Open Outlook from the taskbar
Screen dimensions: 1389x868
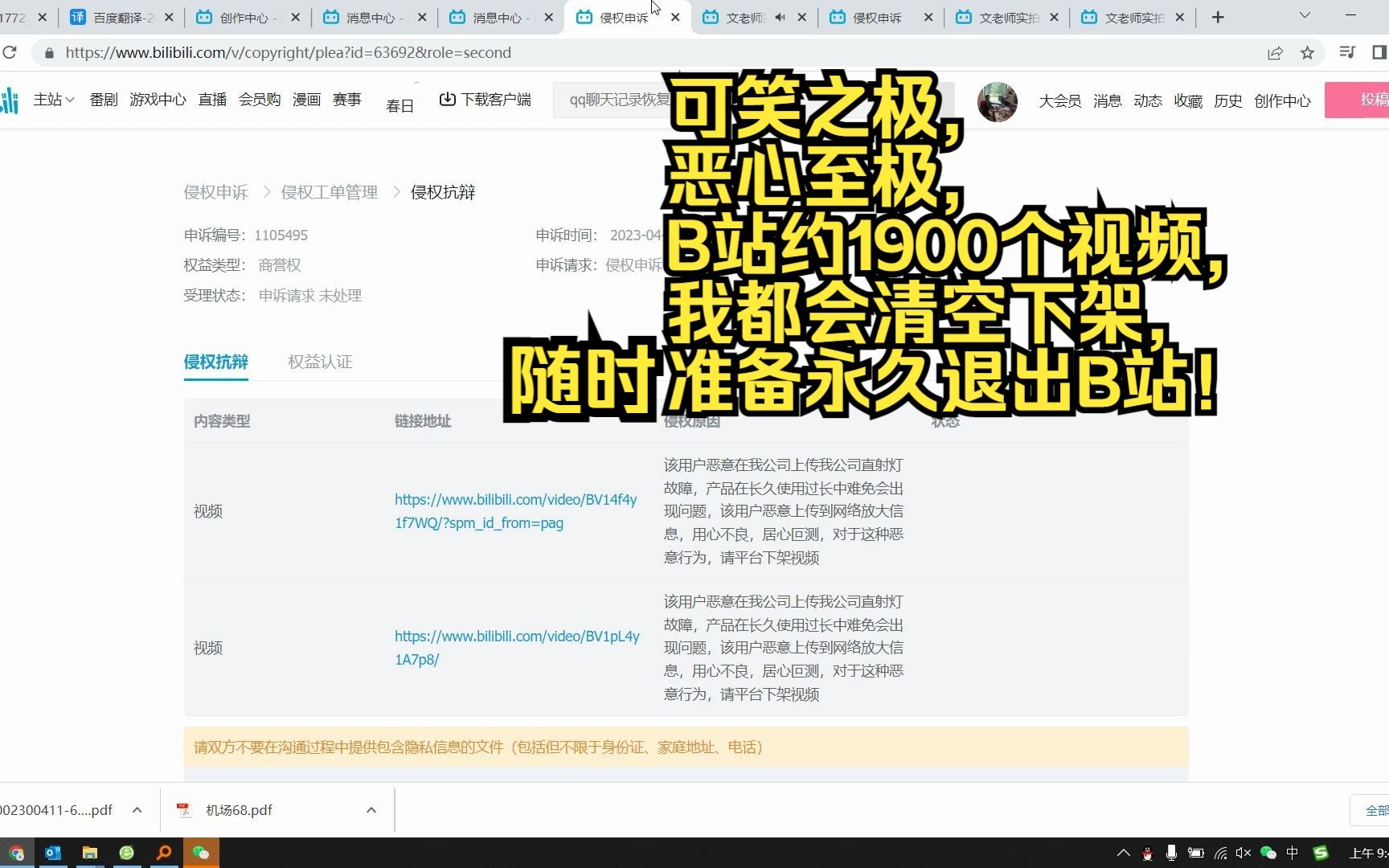pyautogui.click(x=53, y=853)
